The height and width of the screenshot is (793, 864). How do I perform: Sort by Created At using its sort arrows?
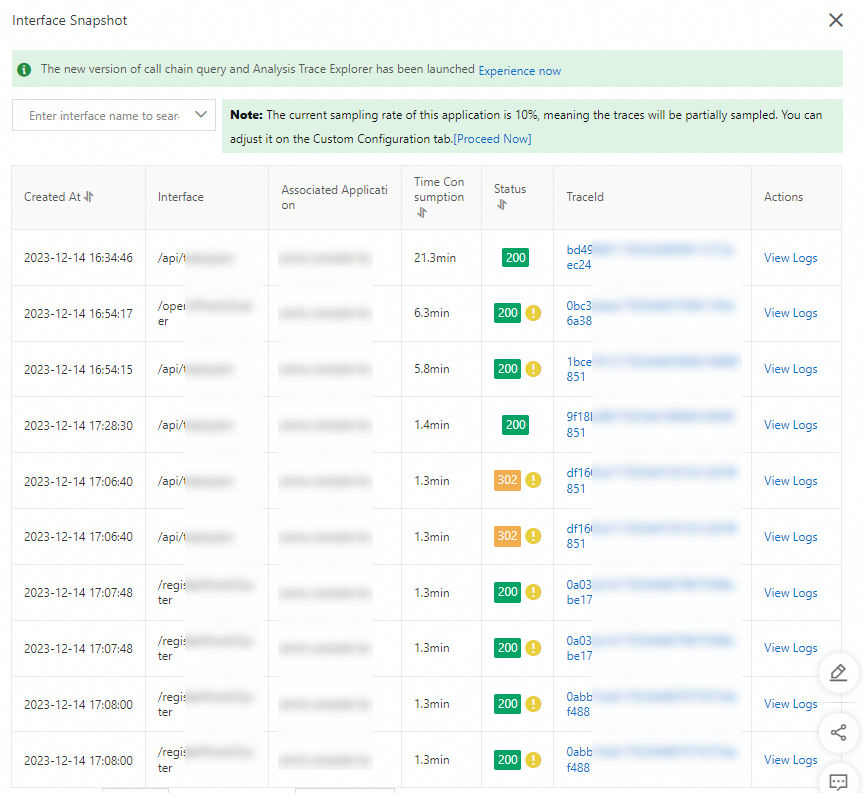(x=89, y=197)
